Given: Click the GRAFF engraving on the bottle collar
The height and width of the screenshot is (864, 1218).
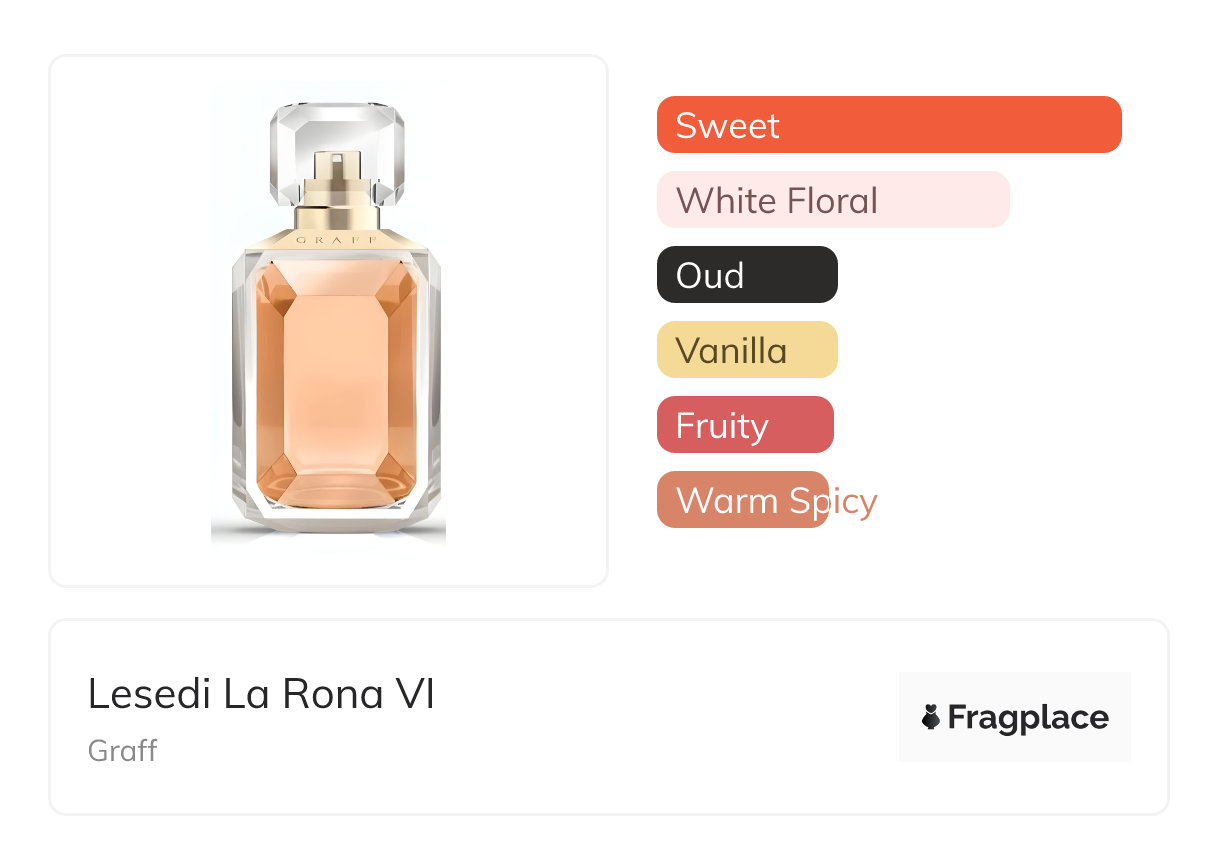Looking at the screenshot, I should tap(337, 240).
